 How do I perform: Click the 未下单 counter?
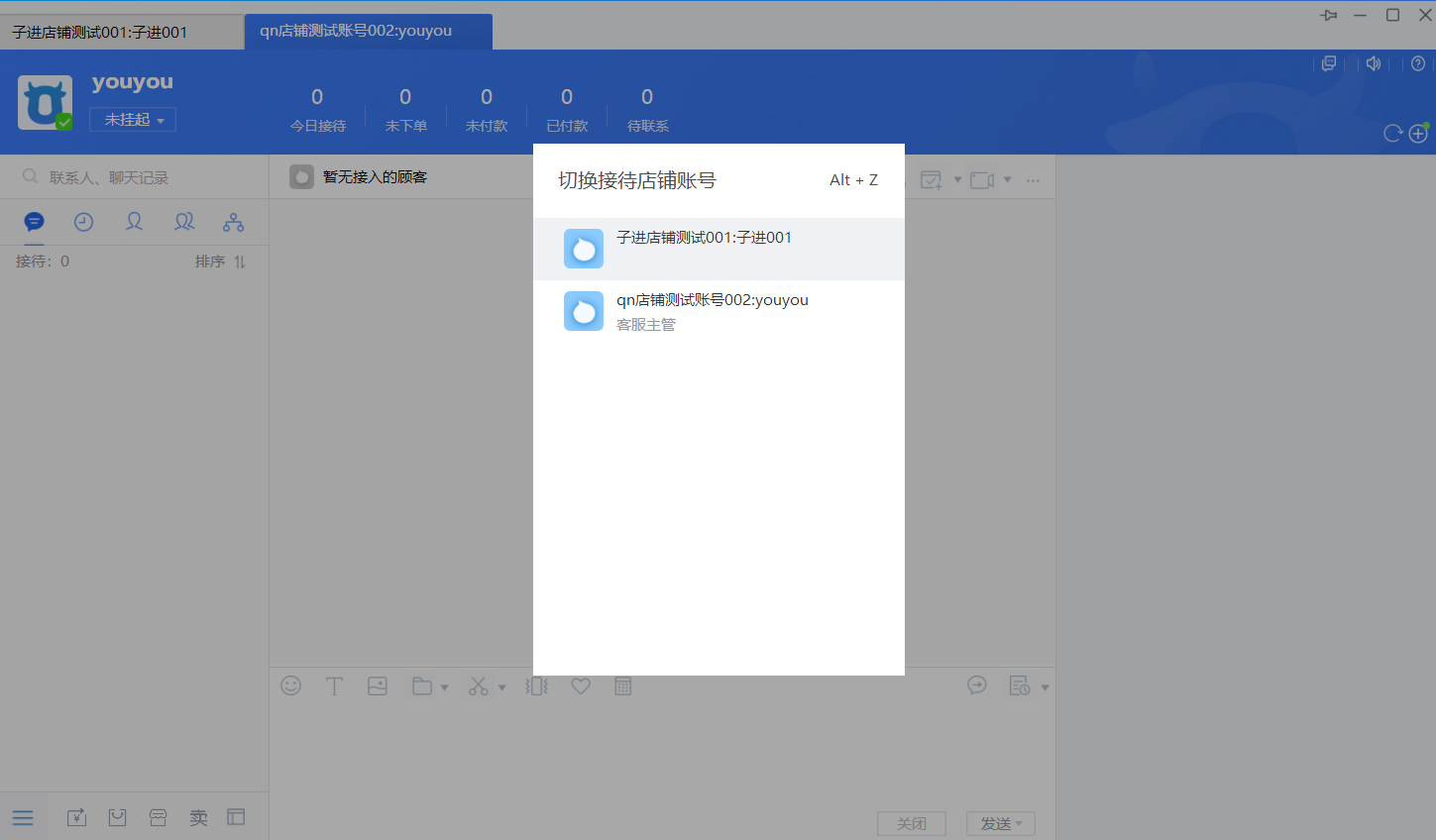405,110
